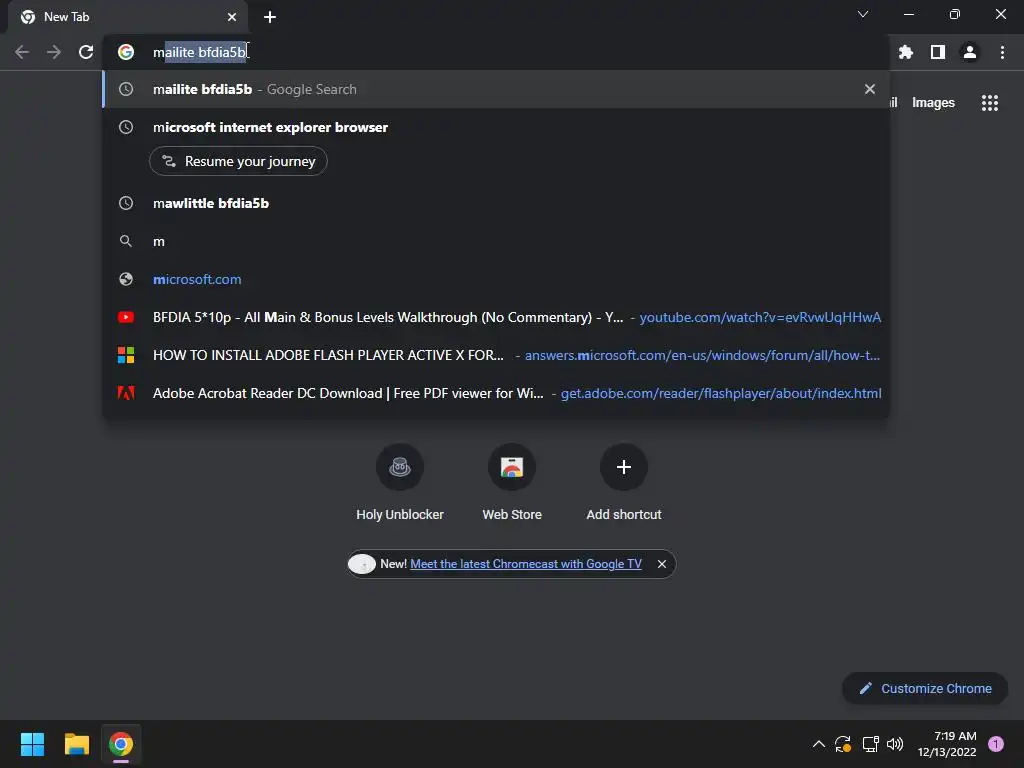Image resolution: width=1024 pixels, height=768 pixels.
Task: Open the Adobe Flash Player install suggestion
Action: coord(496,355)
